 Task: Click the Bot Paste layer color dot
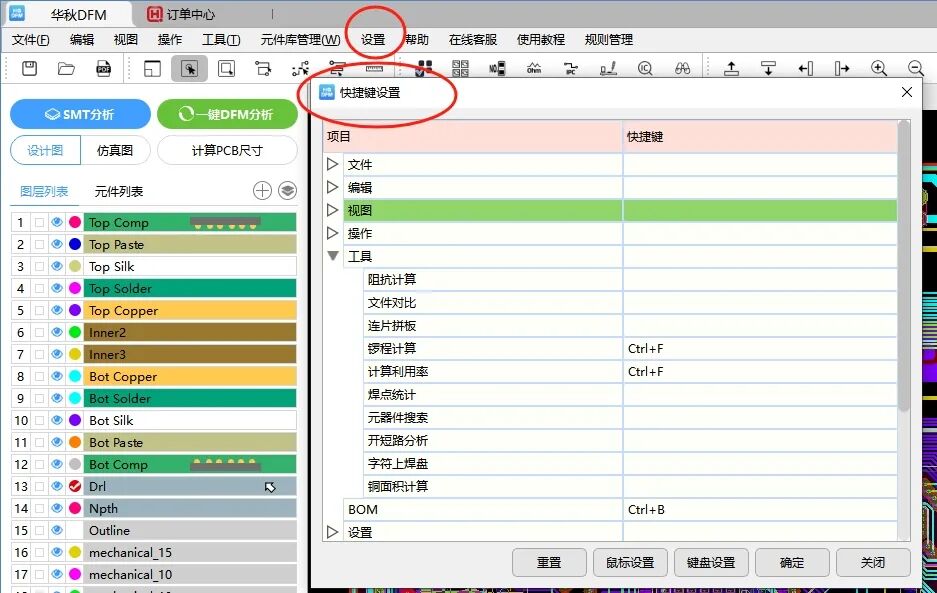75,442
